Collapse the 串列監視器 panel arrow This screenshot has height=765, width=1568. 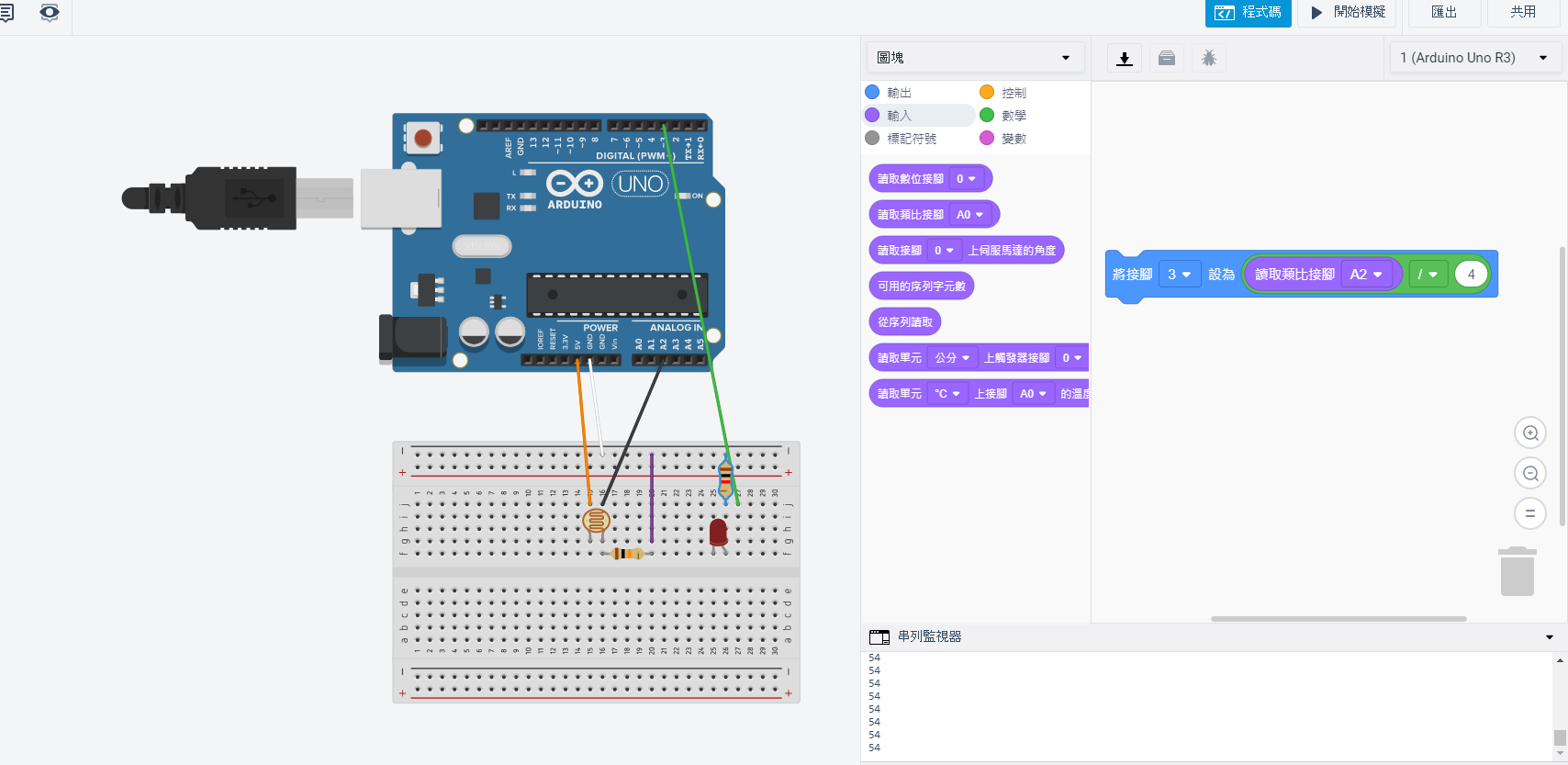coord(1550,637)
